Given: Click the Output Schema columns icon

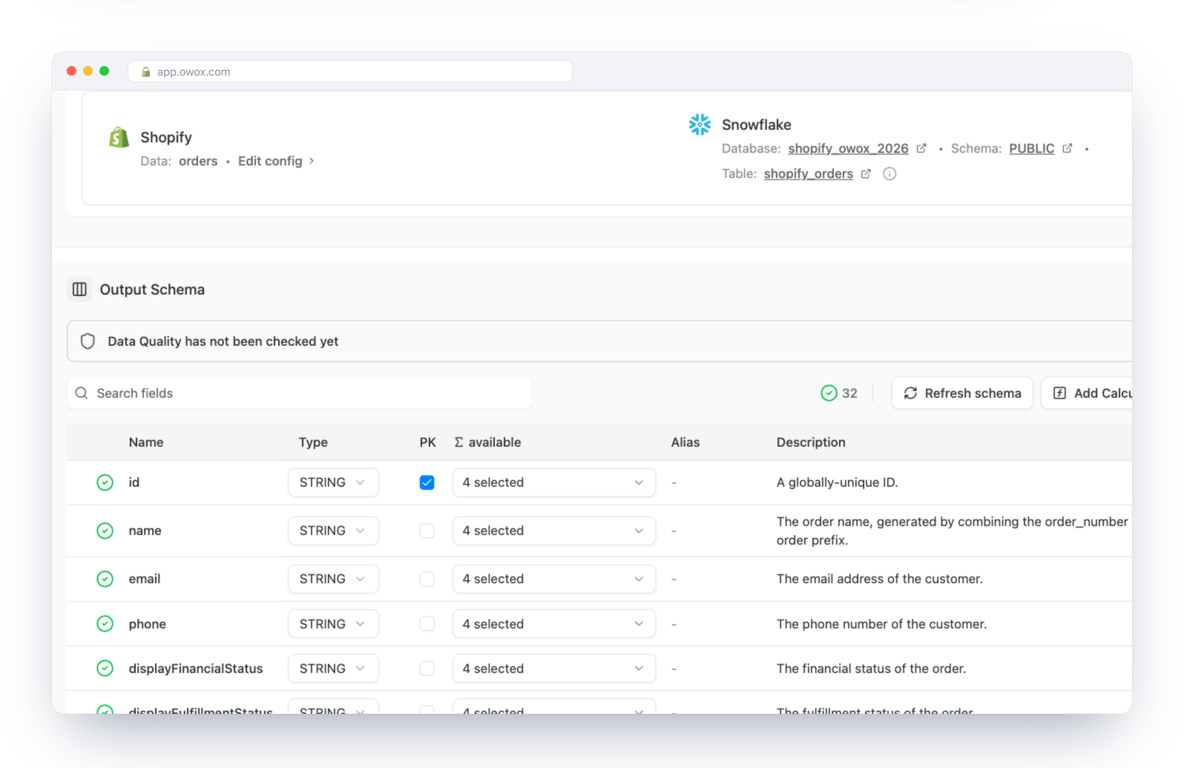Looking at the screenshot, I should [79, 289].
